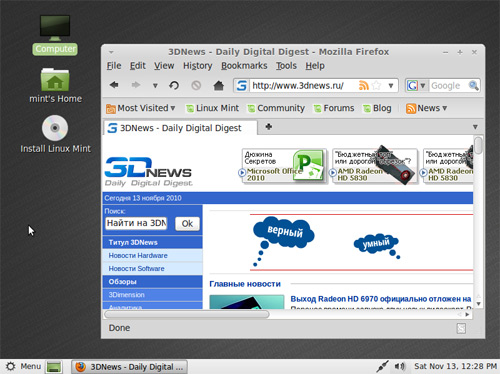Screen dimensions: 500x374
Task: Click the taskbar 3DNews Firefox window button
Action: (x=129, y=367)
